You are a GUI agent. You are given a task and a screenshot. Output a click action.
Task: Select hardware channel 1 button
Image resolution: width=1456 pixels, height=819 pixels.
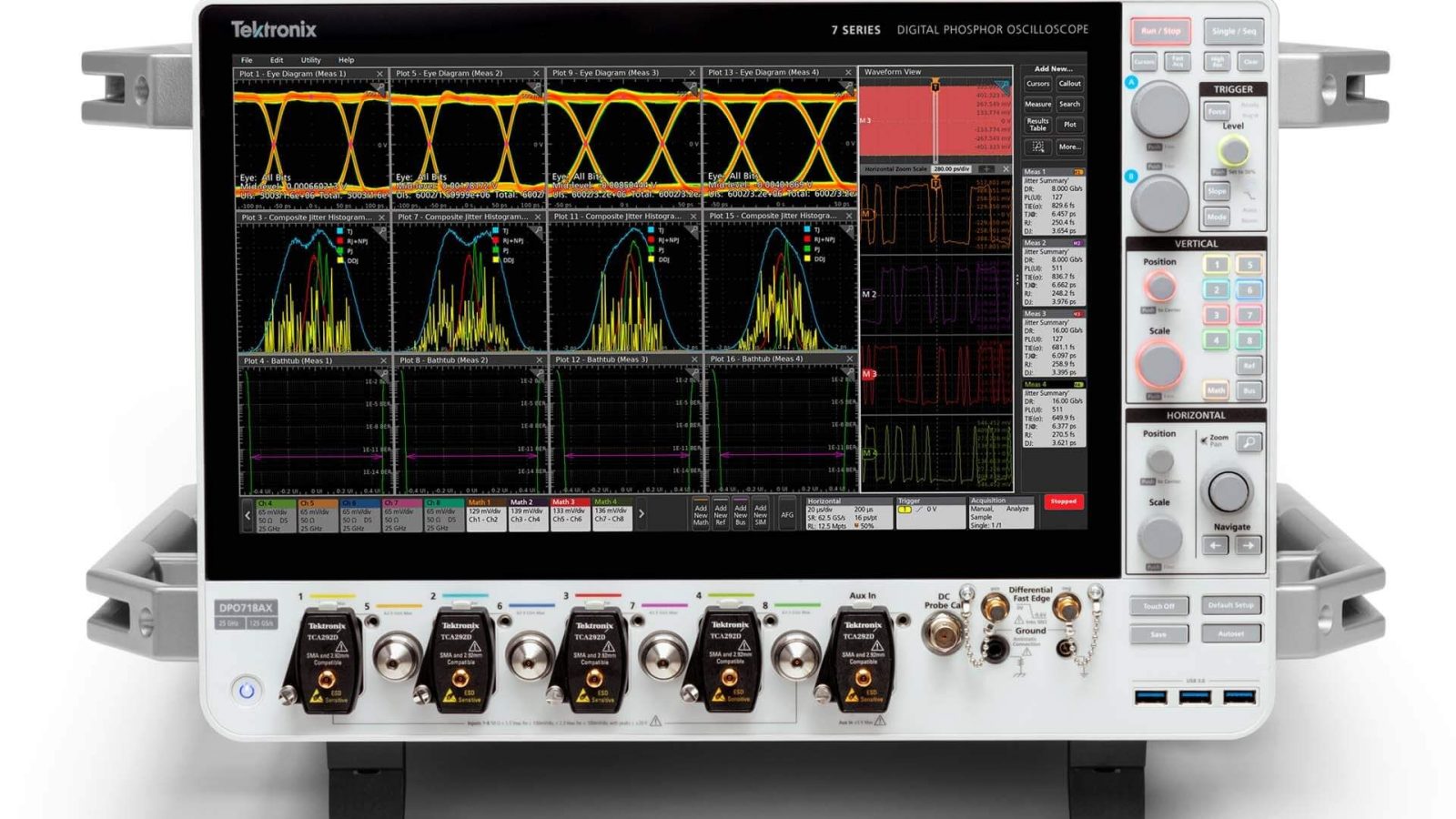pyautogui.click(x=1217, y=265)
